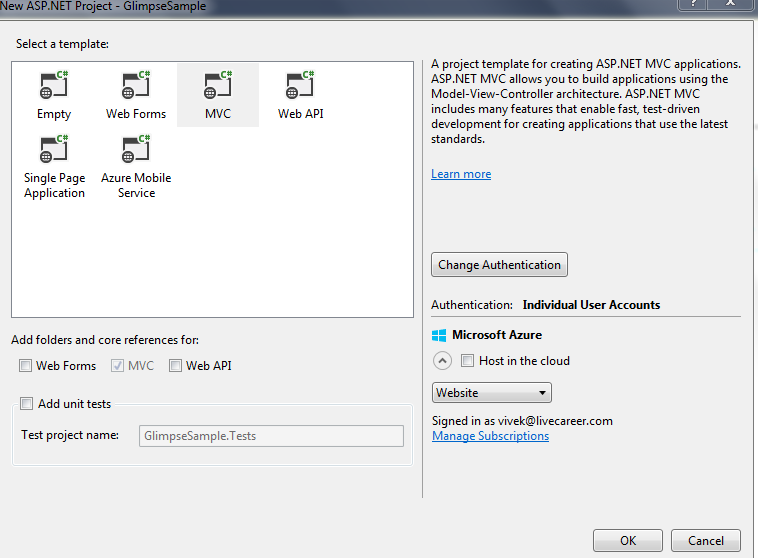Viewport: 758px width, 558px height.
Task: Choose the Azure Mobile Service template icon
Action: pyautogui.click(x=136, y=149)
